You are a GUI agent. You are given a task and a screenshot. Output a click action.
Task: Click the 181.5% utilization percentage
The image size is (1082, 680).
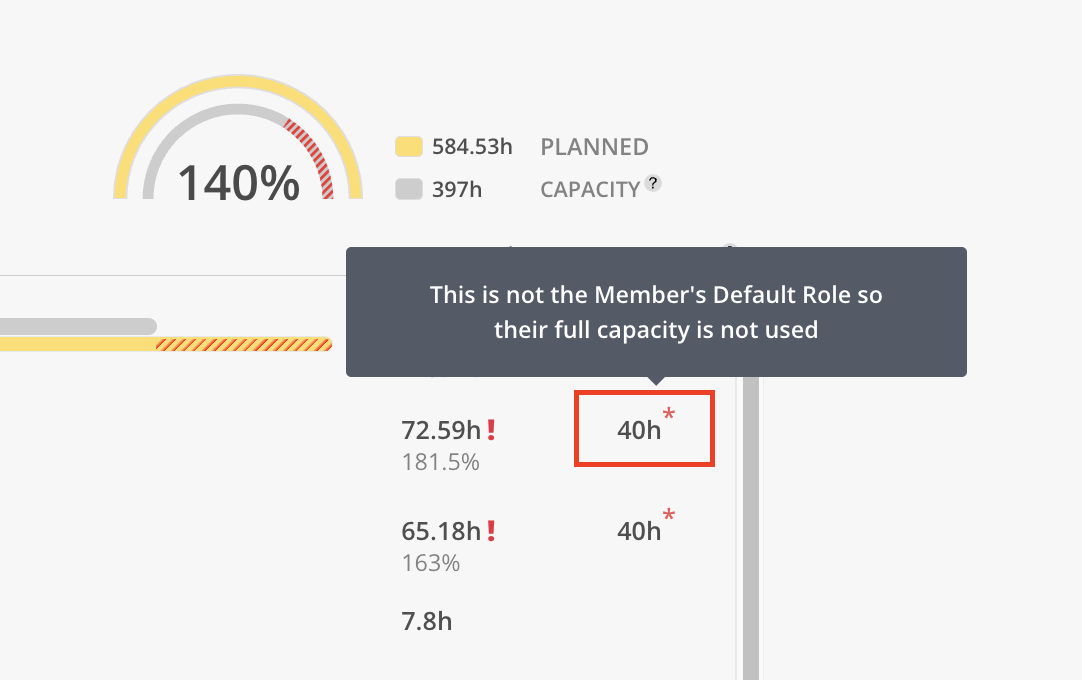point(440,462)
